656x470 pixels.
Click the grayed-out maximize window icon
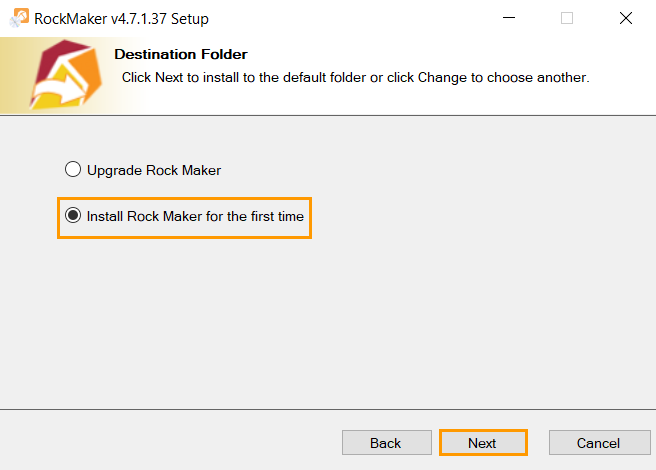[x=567, y=18]
